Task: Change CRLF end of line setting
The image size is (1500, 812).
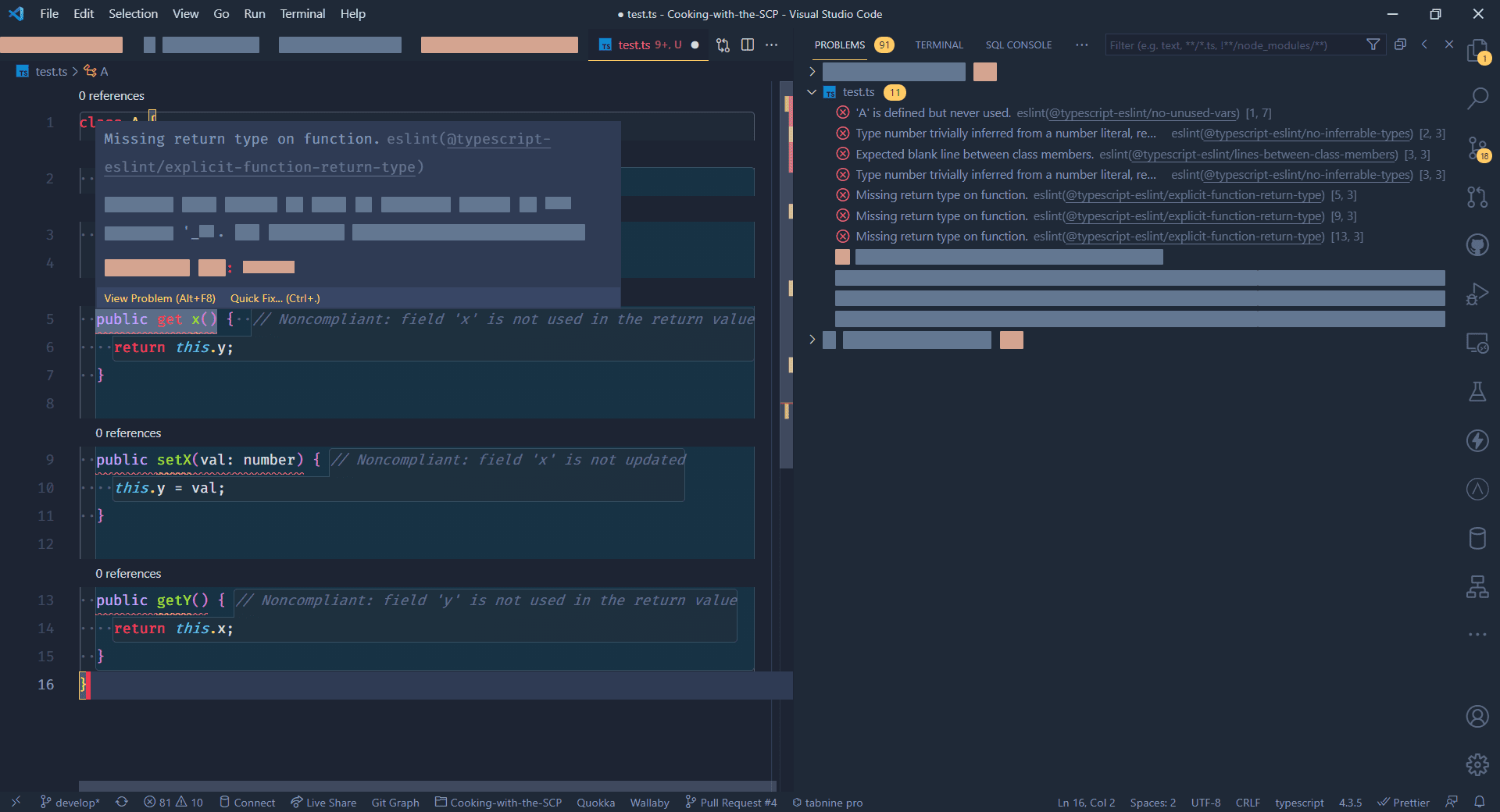Action: tap(1248, 802)
